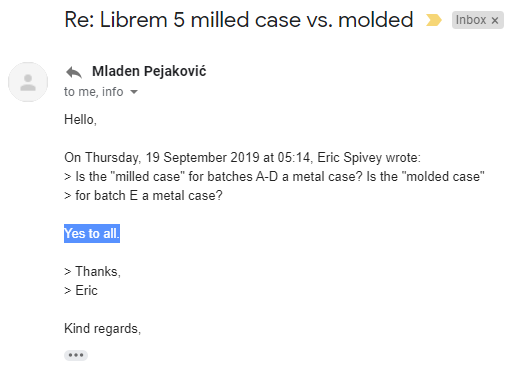Click the yellow importance marker beside subject

click(434, 20)
